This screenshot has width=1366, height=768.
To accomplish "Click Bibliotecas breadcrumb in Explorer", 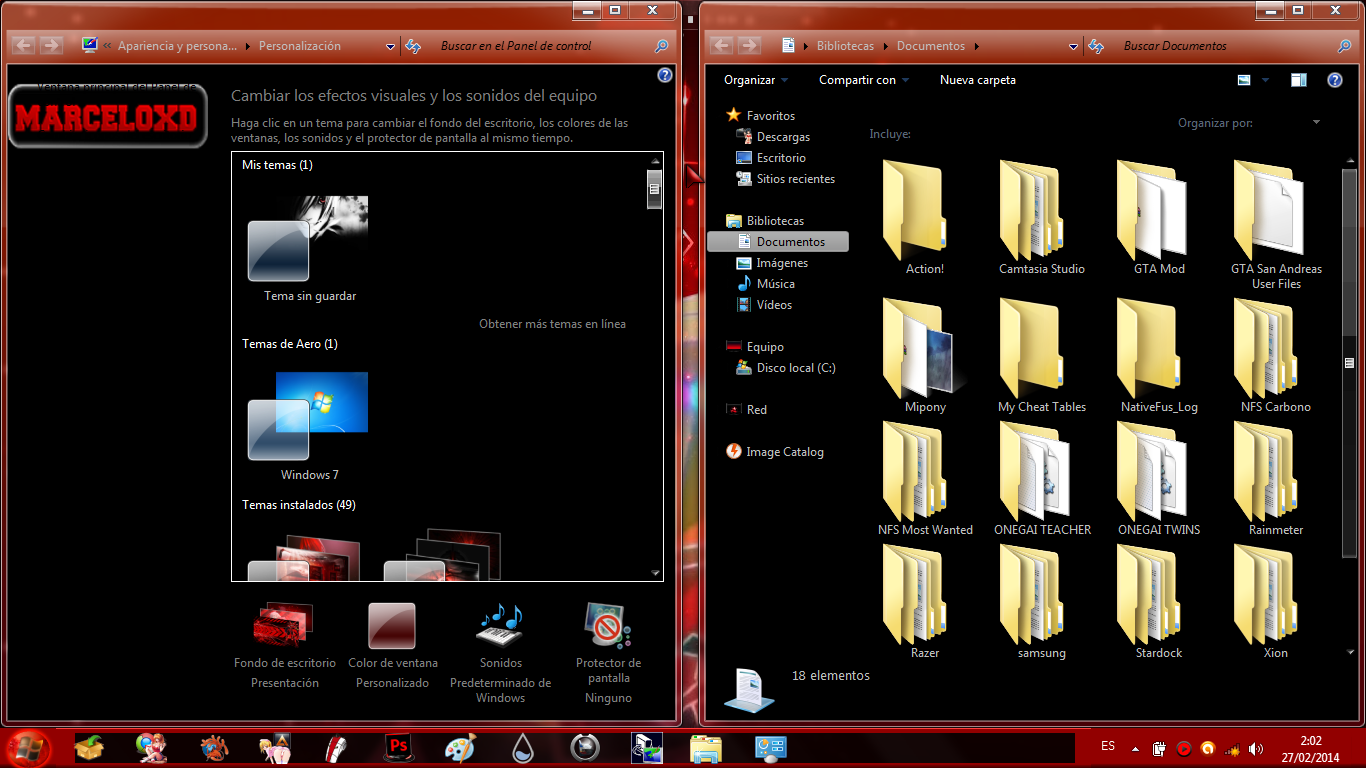I will [x=845, y=46].
